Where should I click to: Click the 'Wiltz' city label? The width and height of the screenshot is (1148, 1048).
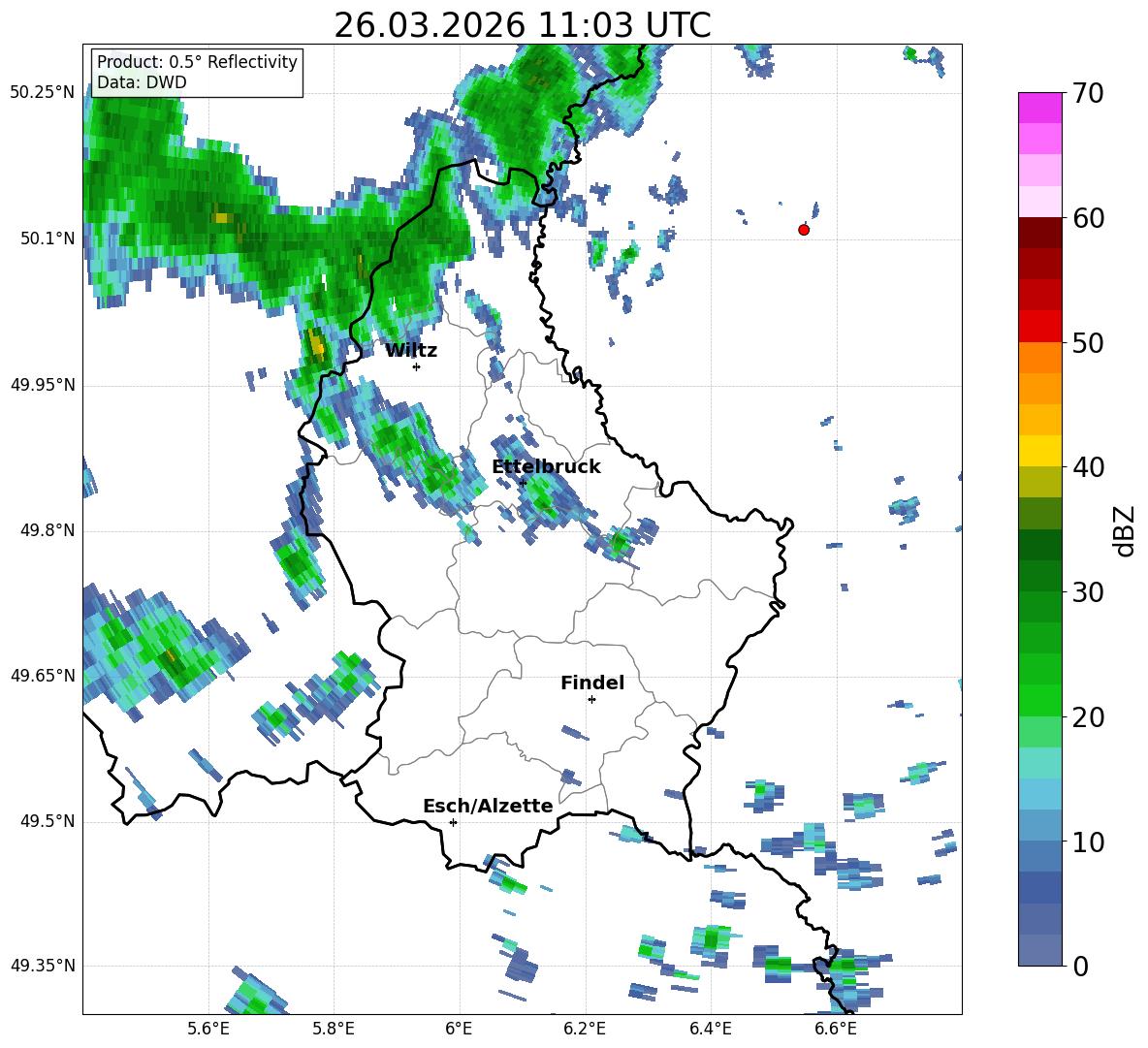tap(411, 351)
